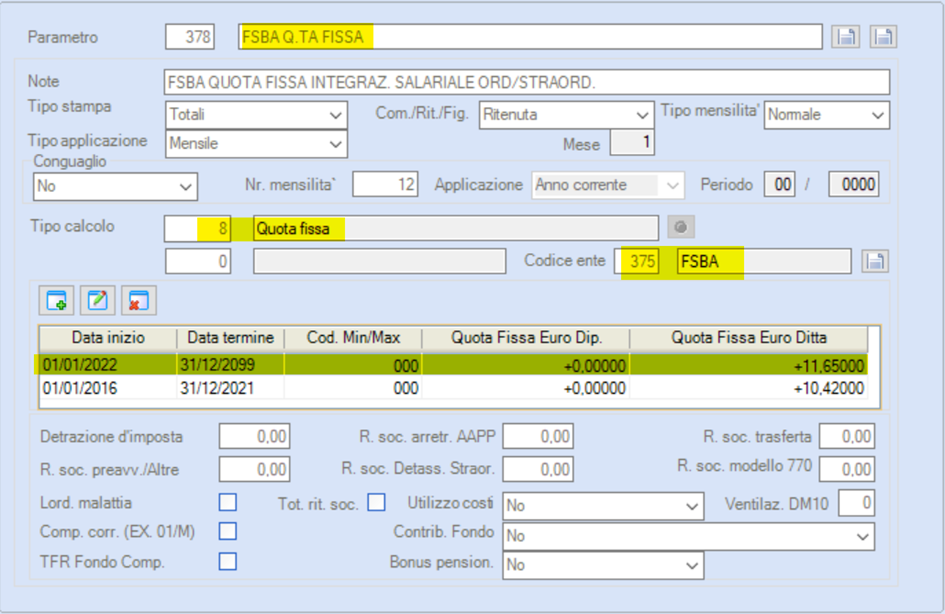The image size is (945, 614).
Task: Click the Detrazione d'imposta field
Action: 254,436
